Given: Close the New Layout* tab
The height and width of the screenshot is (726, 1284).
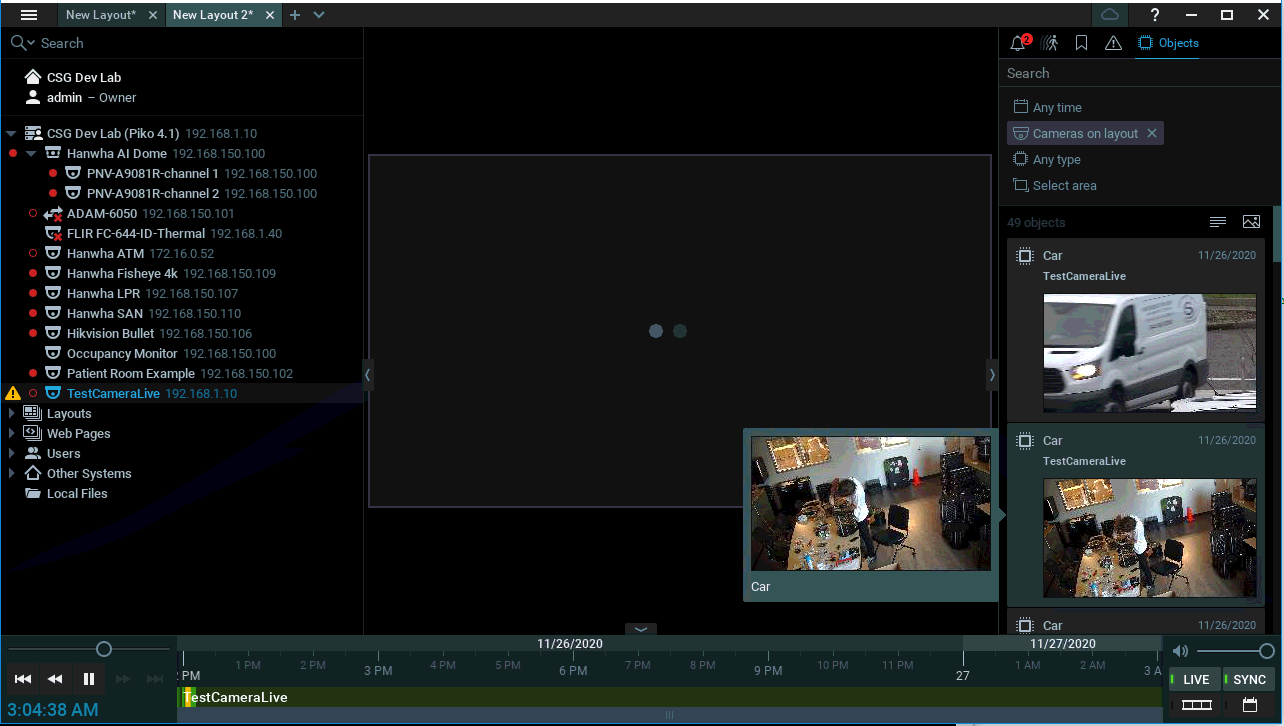Looking at the screenshot, I should (x=152, y=15).
